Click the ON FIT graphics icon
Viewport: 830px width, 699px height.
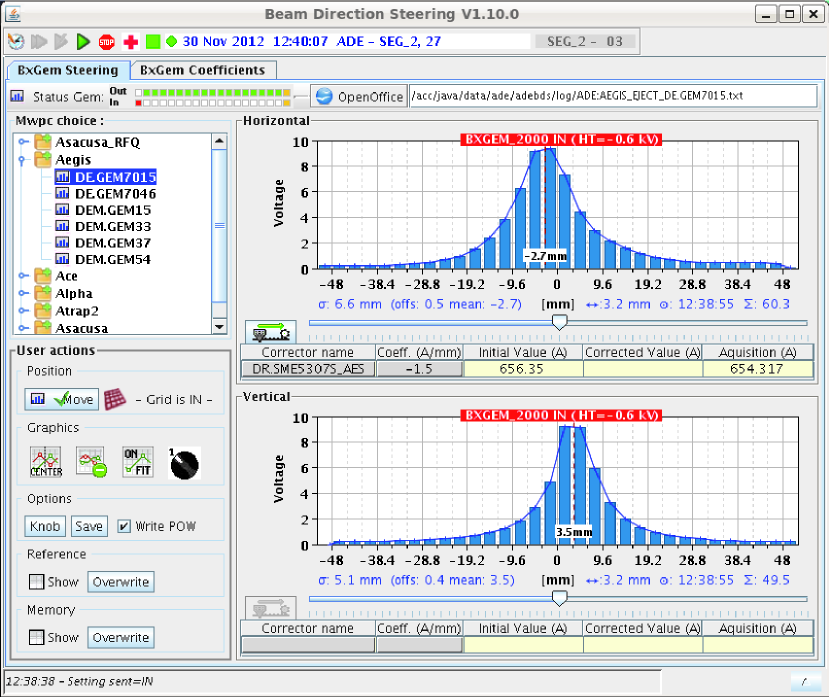coord(137,461)
